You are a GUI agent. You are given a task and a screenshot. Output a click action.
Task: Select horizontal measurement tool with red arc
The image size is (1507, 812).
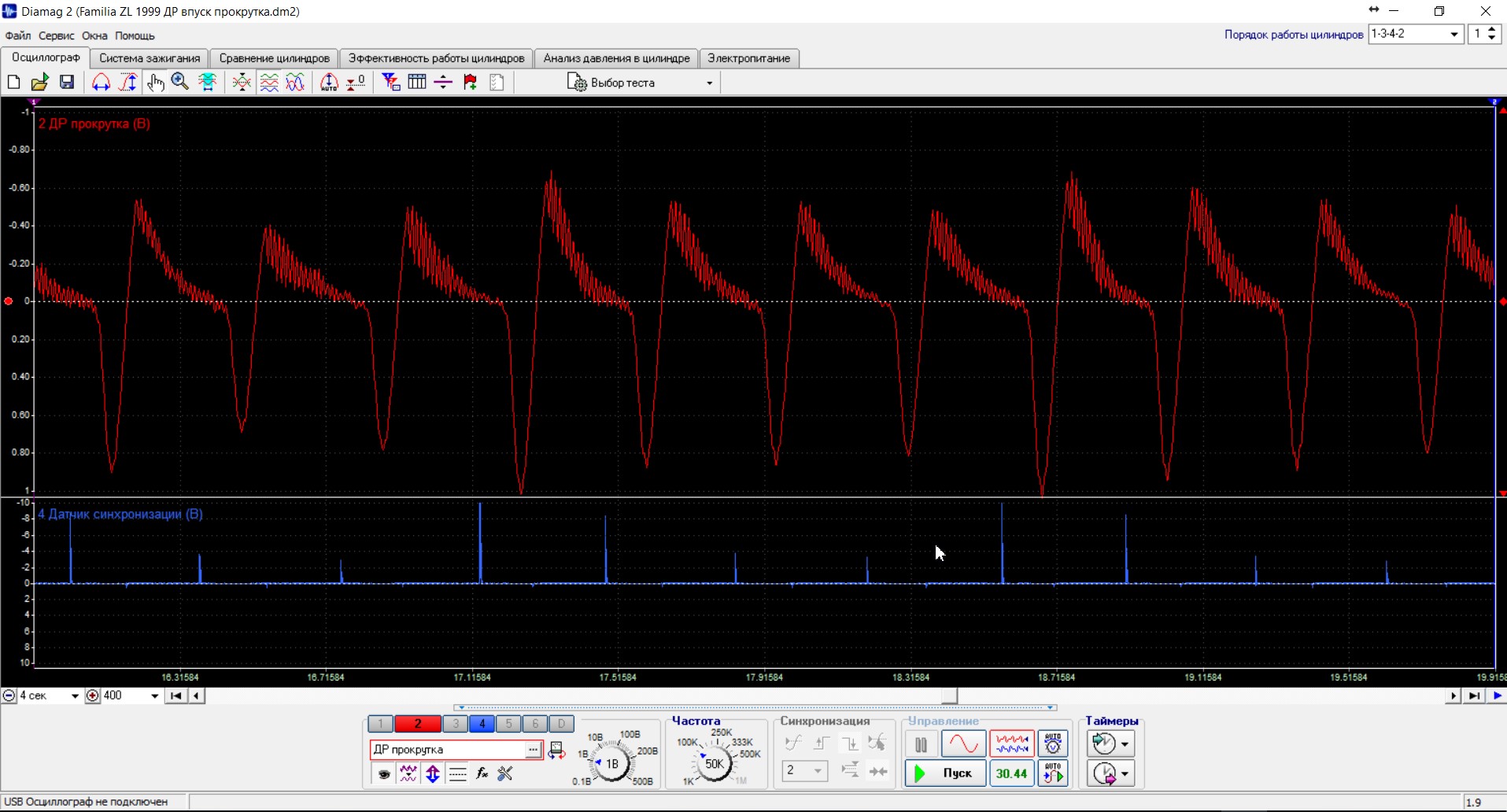pos(101,82)
